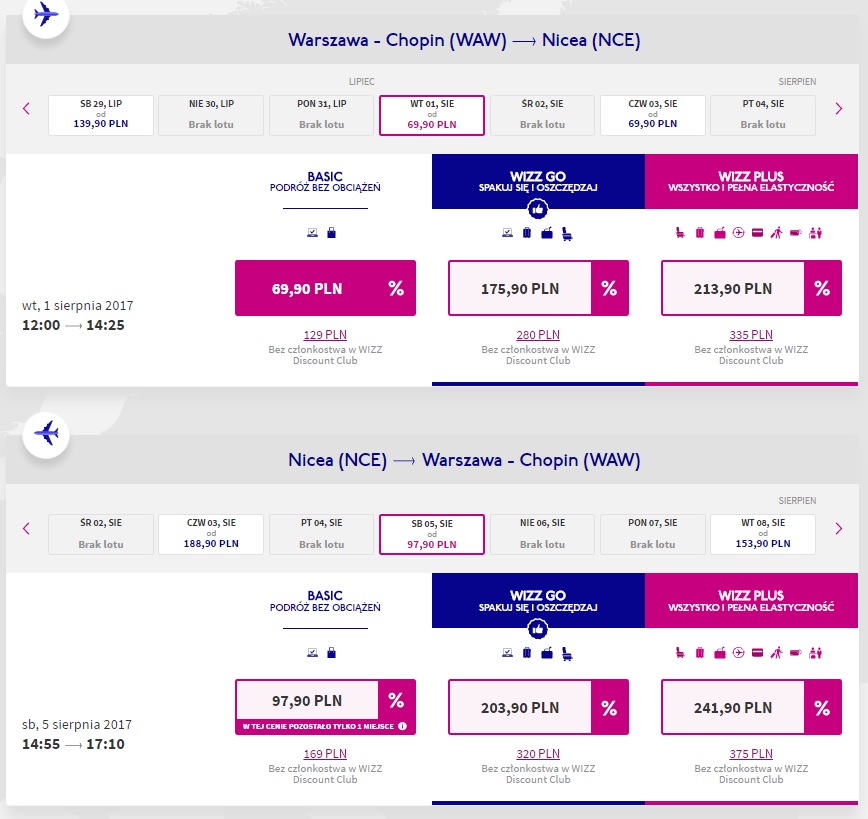Click outbound Basic online check-in laptop icon
This screenshot has width=868, height=819.
(x=313, y=233)
